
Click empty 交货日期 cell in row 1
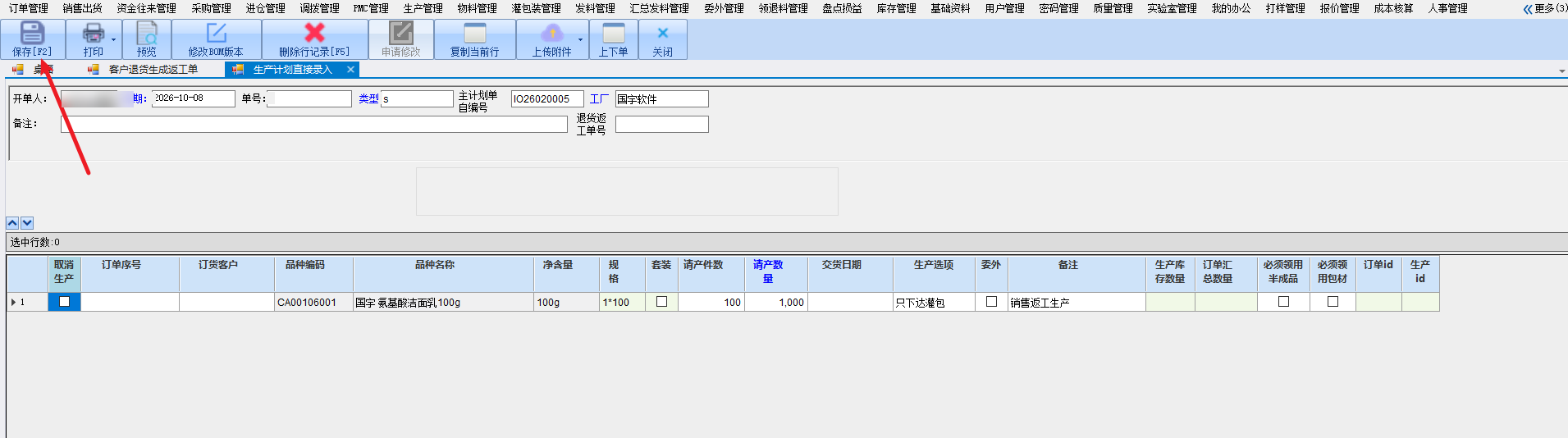pyautogui.click(x=850, y=302)
